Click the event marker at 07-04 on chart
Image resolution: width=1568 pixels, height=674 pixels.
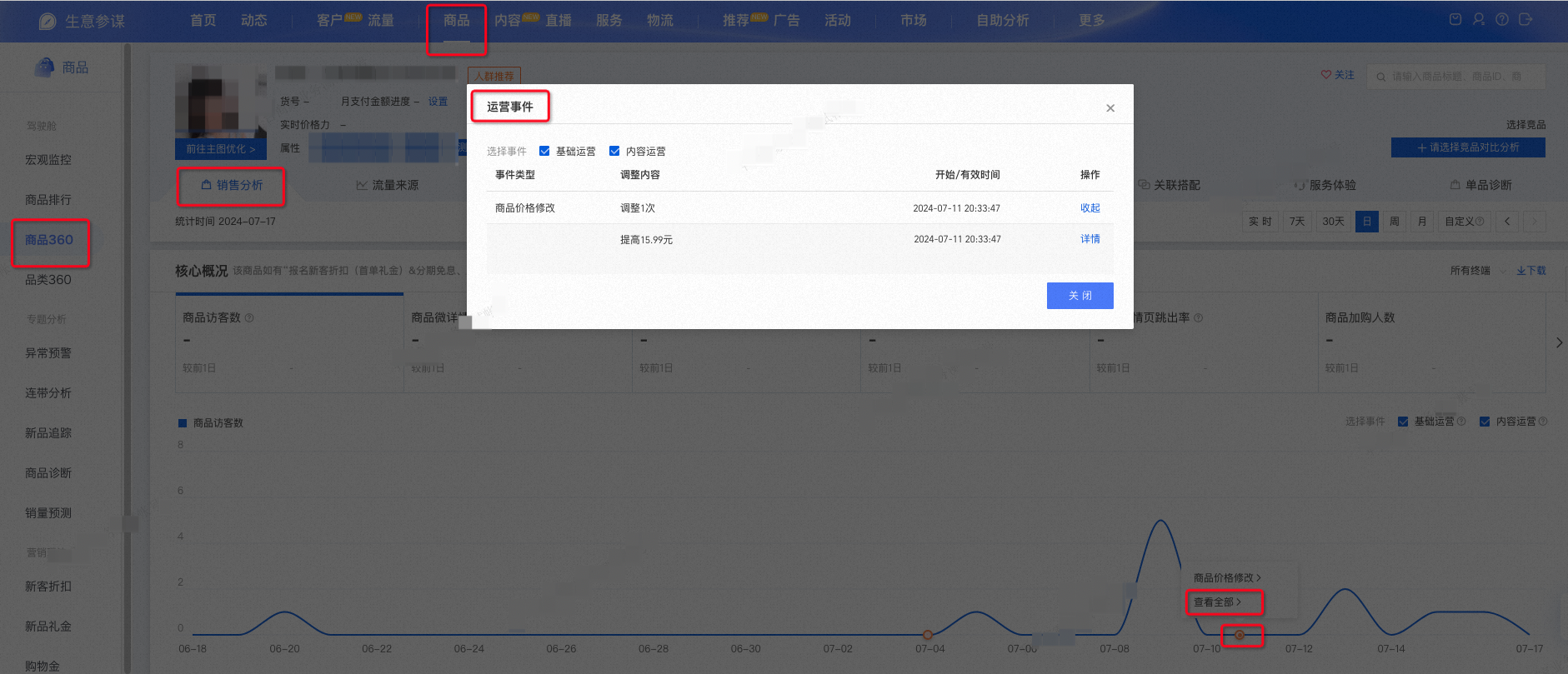click(928, 635)
